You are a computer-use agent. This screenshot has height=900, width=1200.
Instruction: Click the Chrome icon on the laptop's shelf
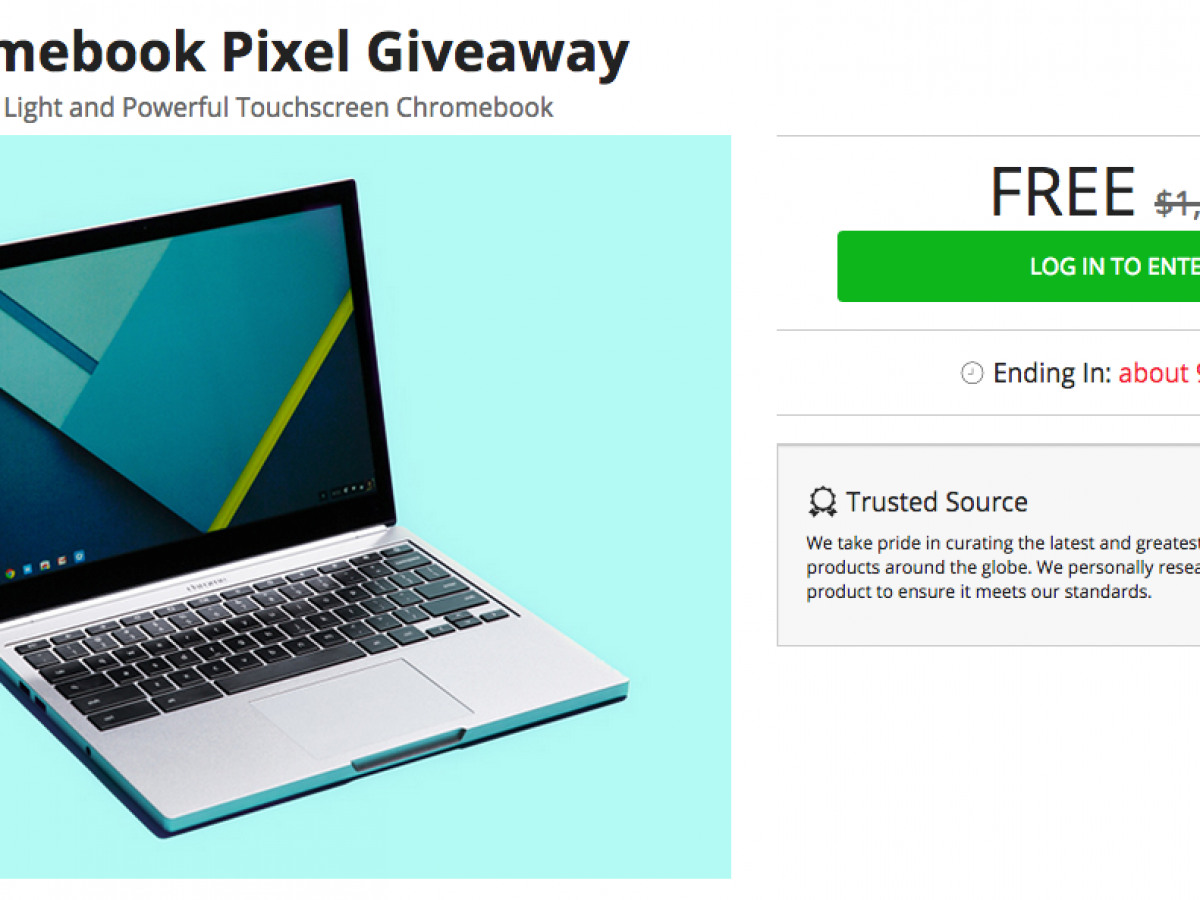10,573
